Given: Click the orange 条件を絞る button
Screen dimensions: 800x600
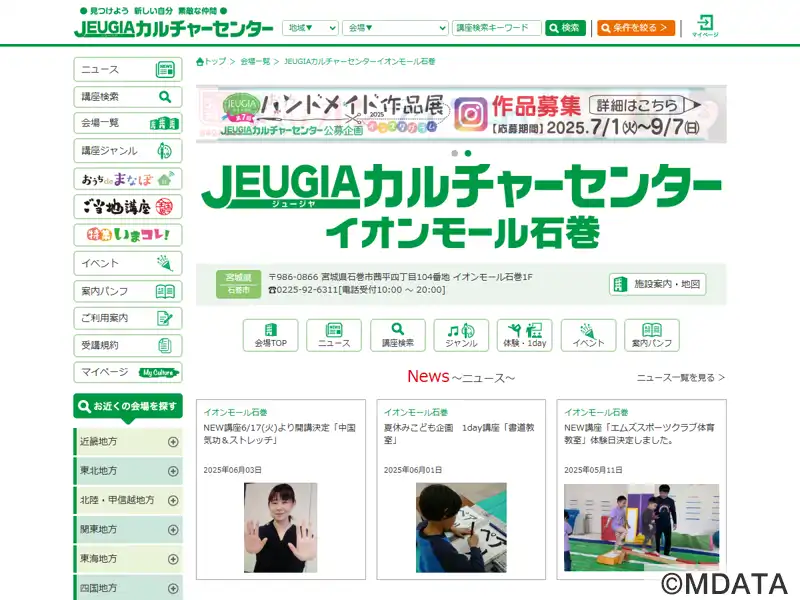Looking at the screenshot, I should 636,28.
